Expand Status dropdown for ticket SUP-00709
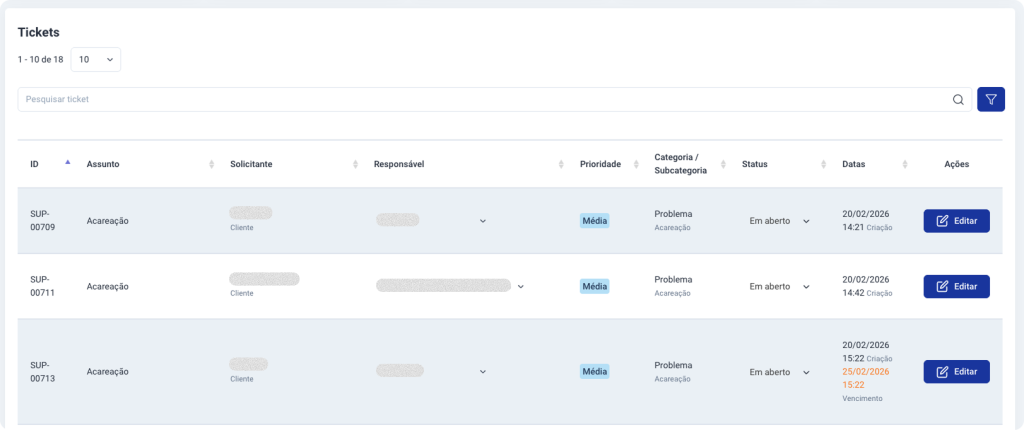 (806, 221)
